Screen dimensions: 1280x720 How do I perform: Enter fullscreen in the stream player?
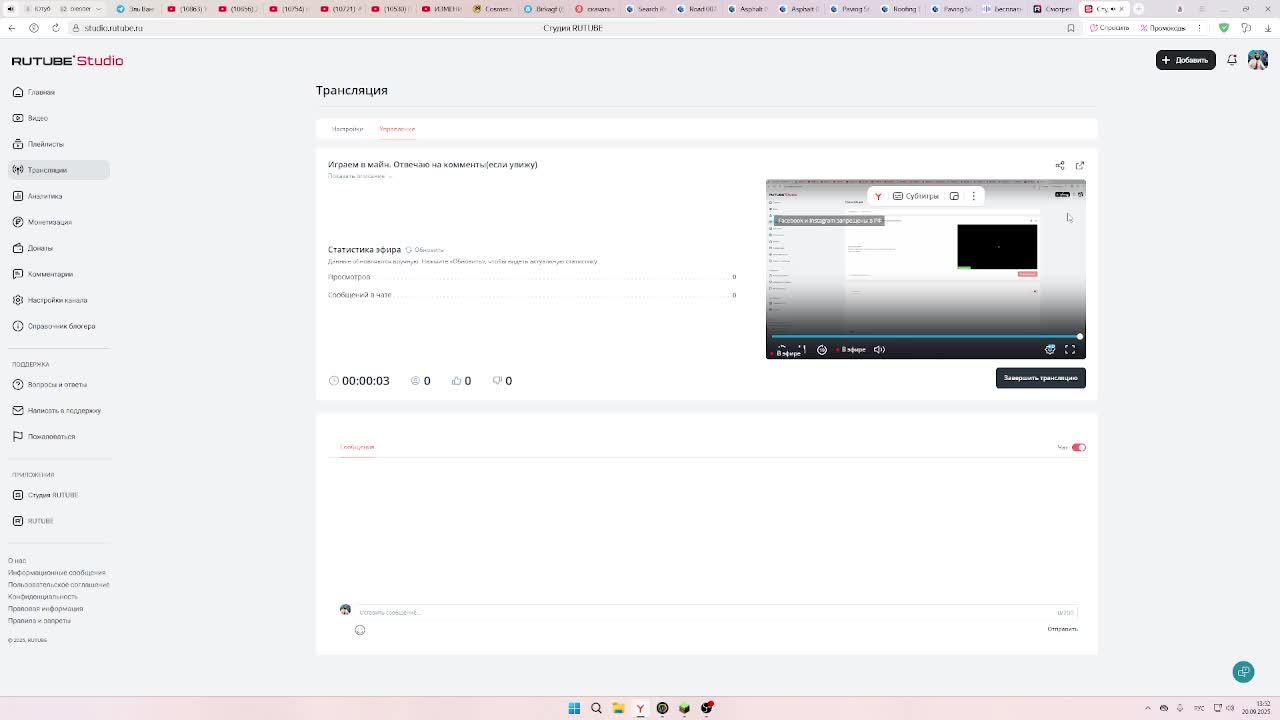[1070, 350]
